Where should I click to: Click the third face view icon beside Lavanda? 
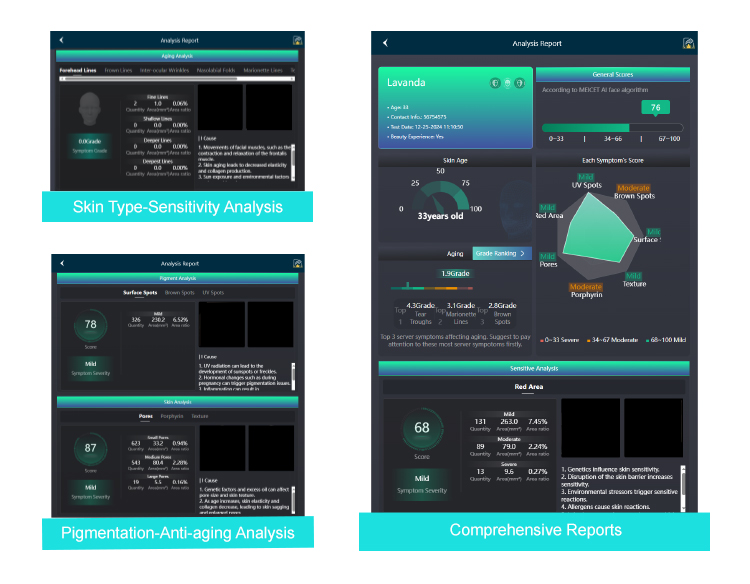(x=519, y=83)
